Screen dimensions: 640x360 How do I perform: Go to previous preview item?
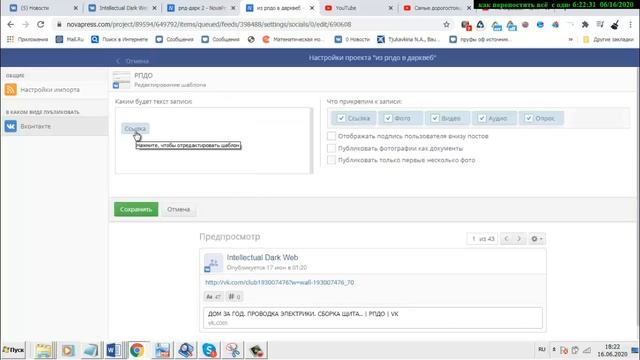click(x=506, y=239)
